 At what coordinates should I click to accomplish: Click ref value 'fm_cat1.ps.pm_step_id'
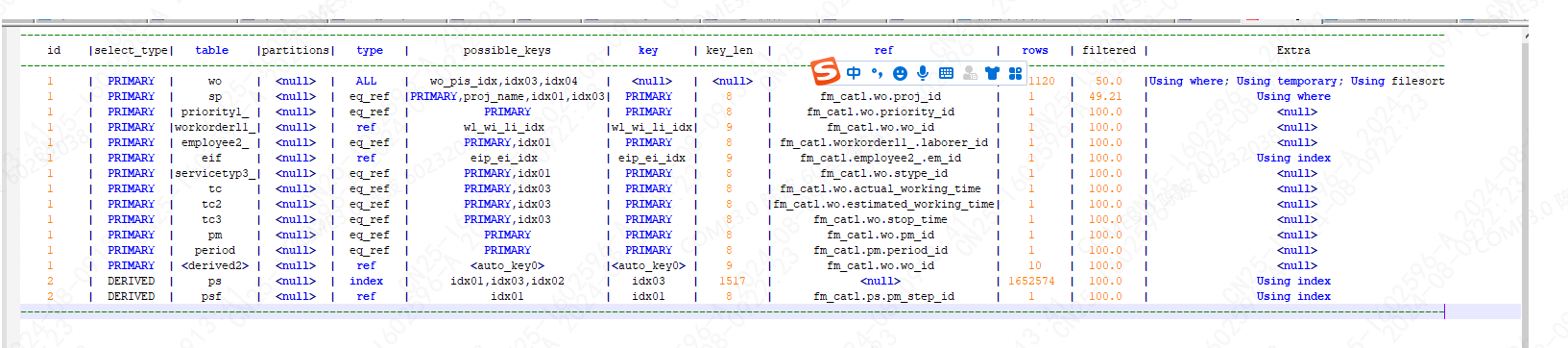883,296
